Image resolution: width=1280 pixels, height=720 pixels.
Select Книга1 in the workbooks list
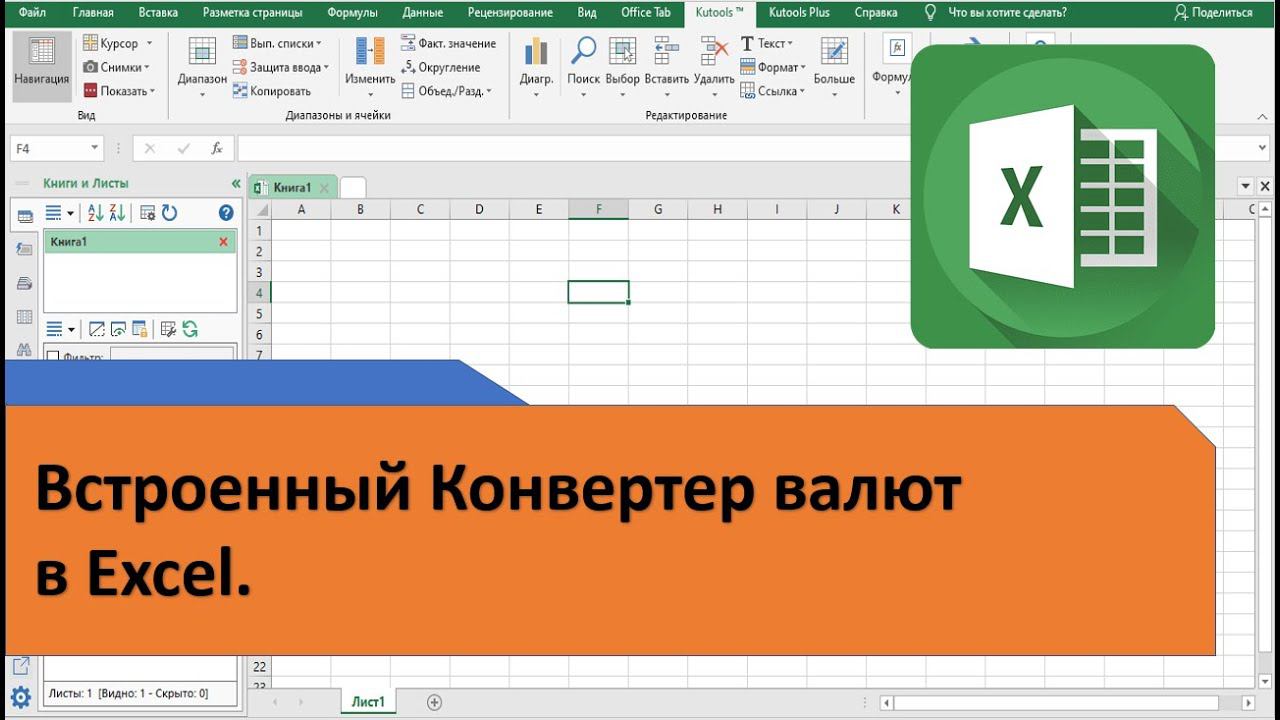(140, 242)
